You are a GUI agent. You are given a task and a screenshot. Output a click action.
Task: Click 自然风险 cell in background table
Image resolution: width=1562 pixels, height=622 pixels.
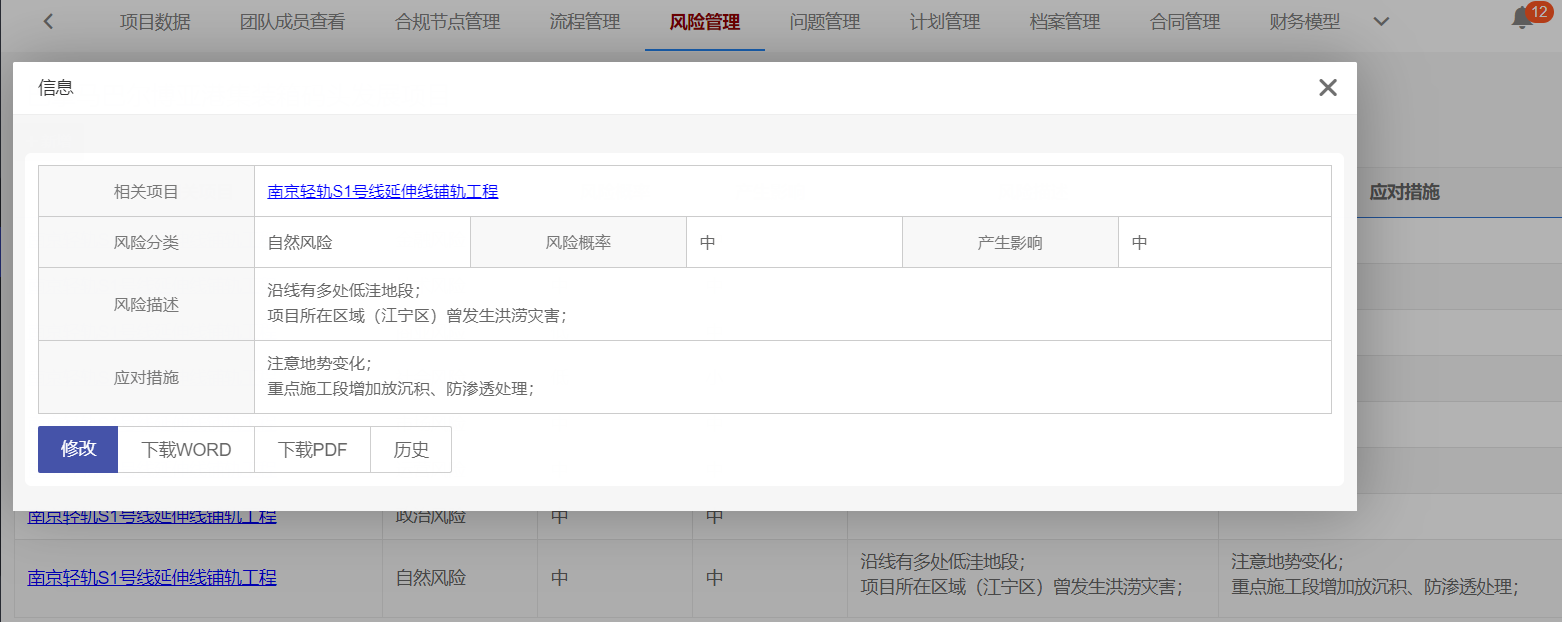click(431, 578)
